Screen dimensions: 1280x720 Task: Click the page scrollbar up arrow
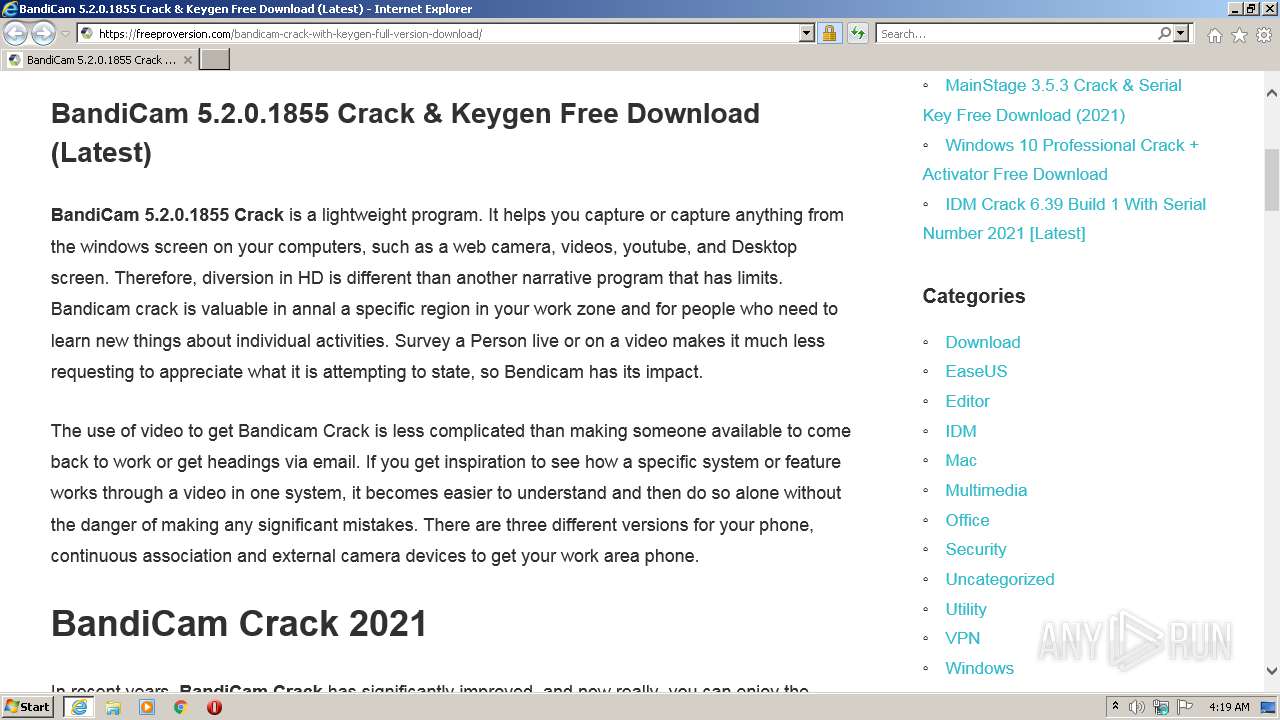[1271, 92]
